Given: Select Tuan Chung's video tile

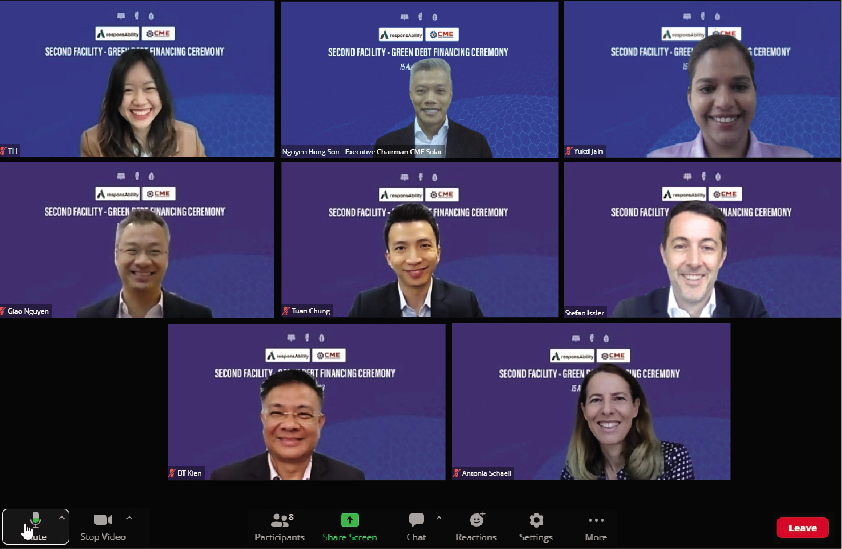Looking at the screenshot, I should [x=420, y=240].
